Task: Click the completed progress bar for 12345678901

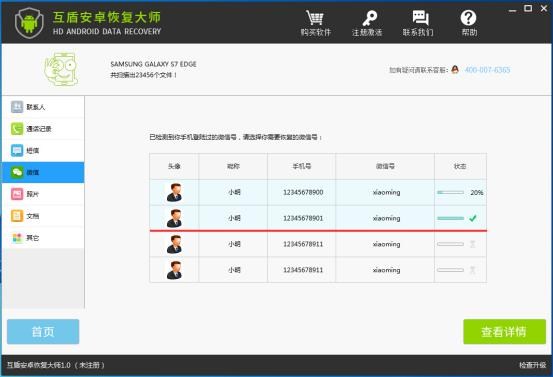Action: coord(450,218)
